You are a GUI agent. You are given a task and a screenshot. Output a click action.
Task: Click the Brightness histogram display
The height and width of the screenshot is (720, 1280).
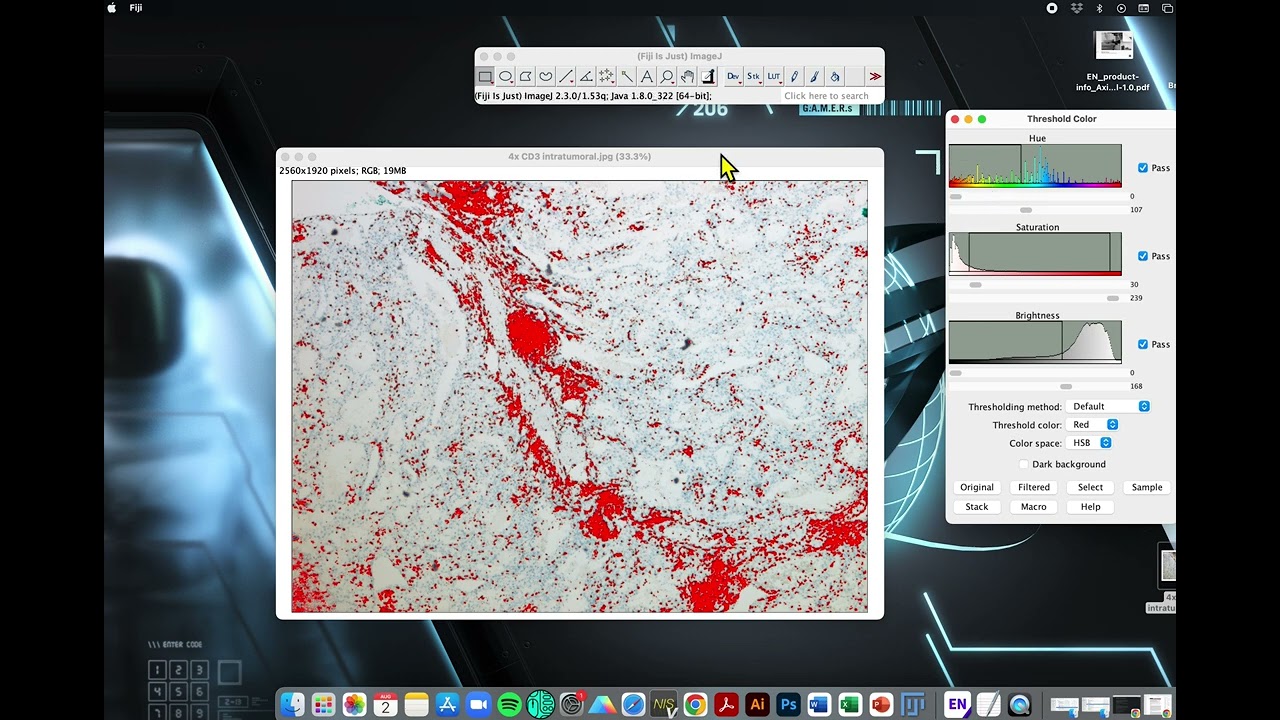pyautogui.click(x=1035, y=342)
